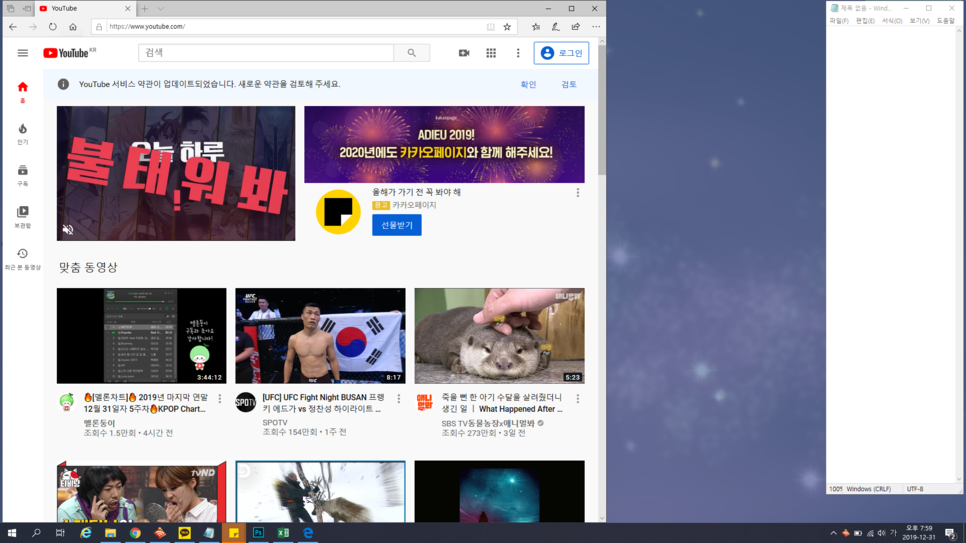Click UTF-8 in Notepad status bar

pos(915,489)
